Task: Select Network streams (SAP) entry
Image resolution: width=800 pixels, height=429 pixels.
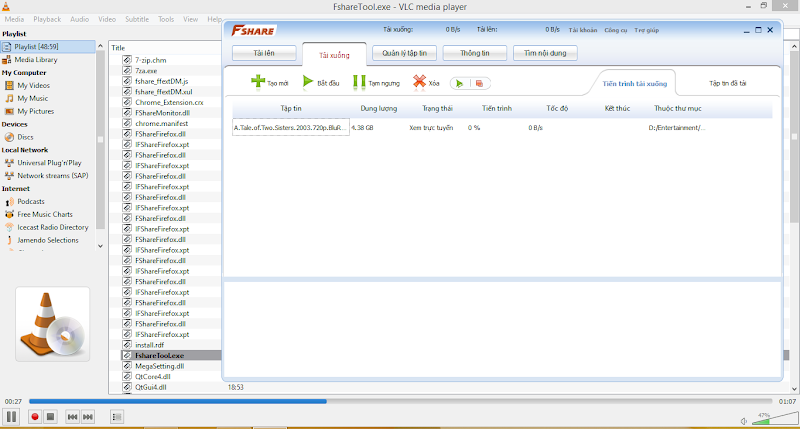Action: click(53, 175)
